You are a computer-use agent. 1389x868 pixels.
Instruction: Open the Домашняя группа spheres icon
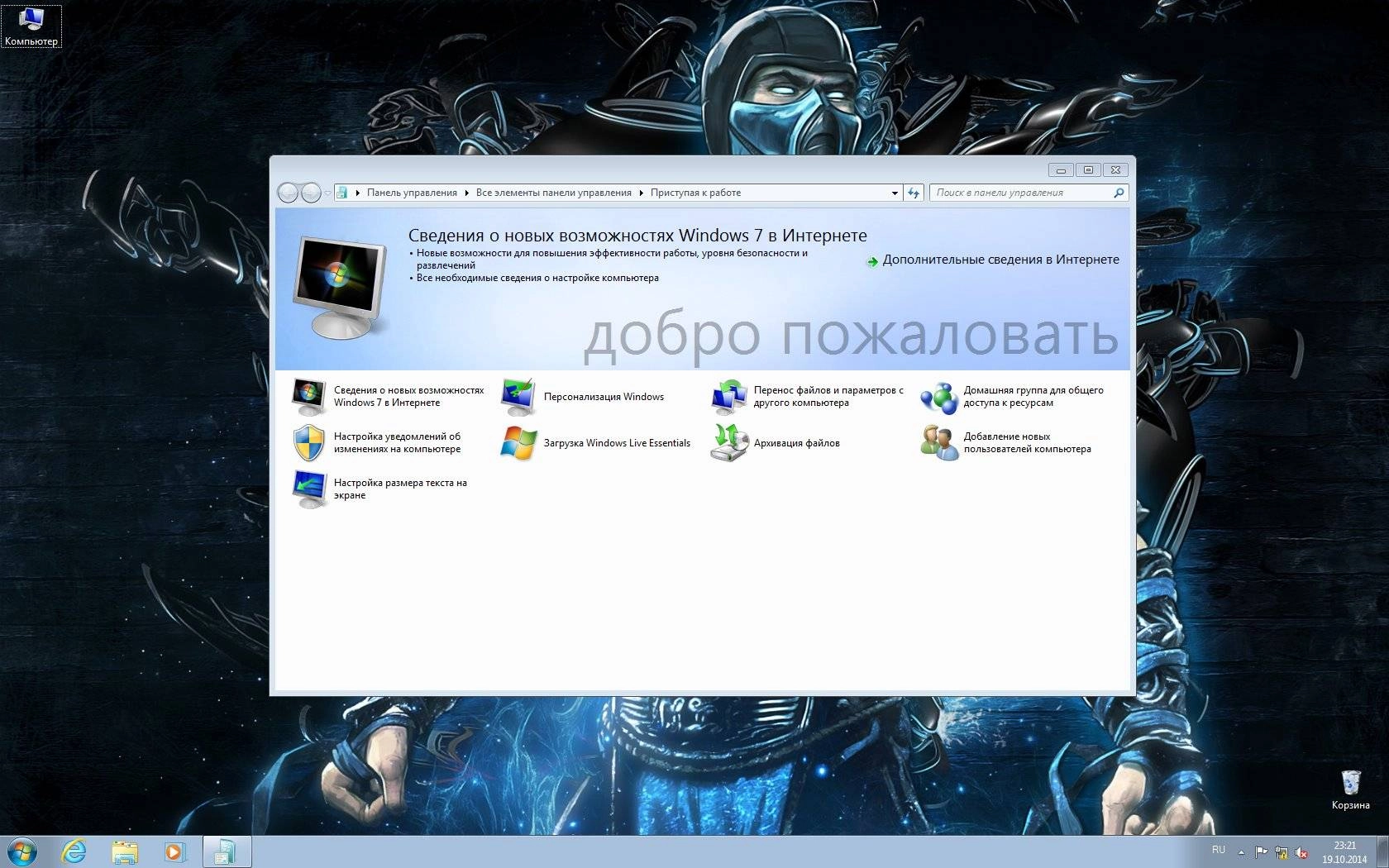click(x=939, y=397)
